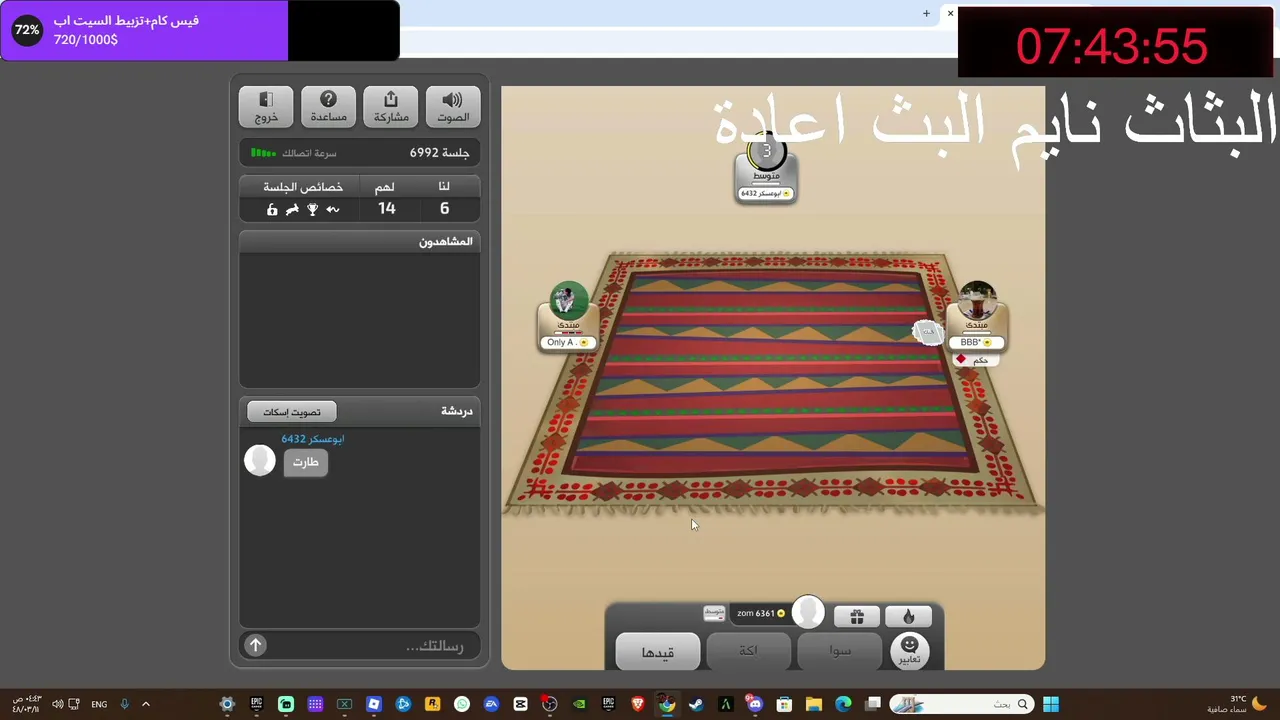Click the speech bubble near BBB player
The height and width of the screenshot is (720, 1280).
pyautogui.click(x=928, y=332)
